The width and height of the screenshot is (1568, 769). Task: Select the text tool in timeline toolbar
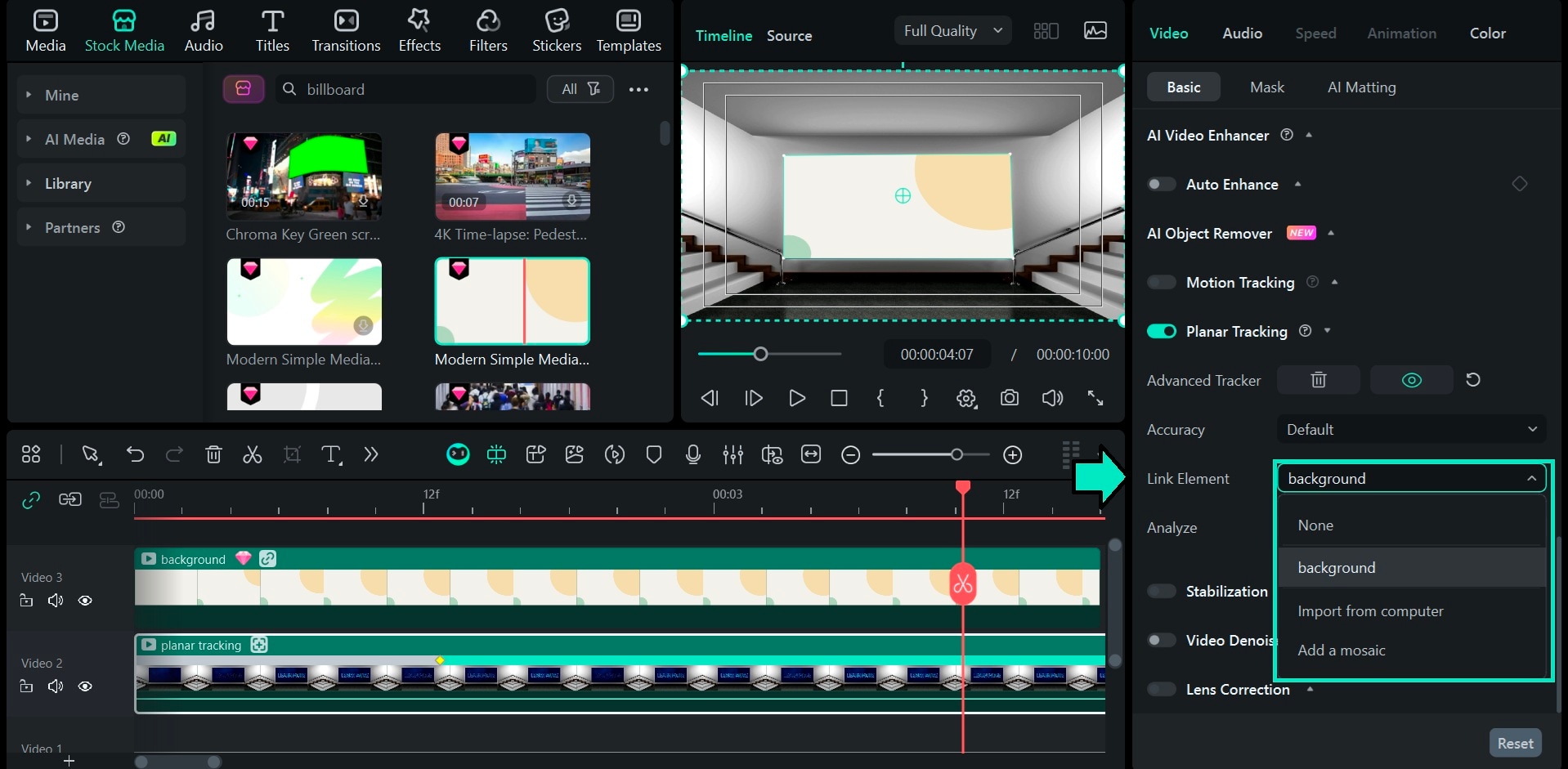pos(331,454)
